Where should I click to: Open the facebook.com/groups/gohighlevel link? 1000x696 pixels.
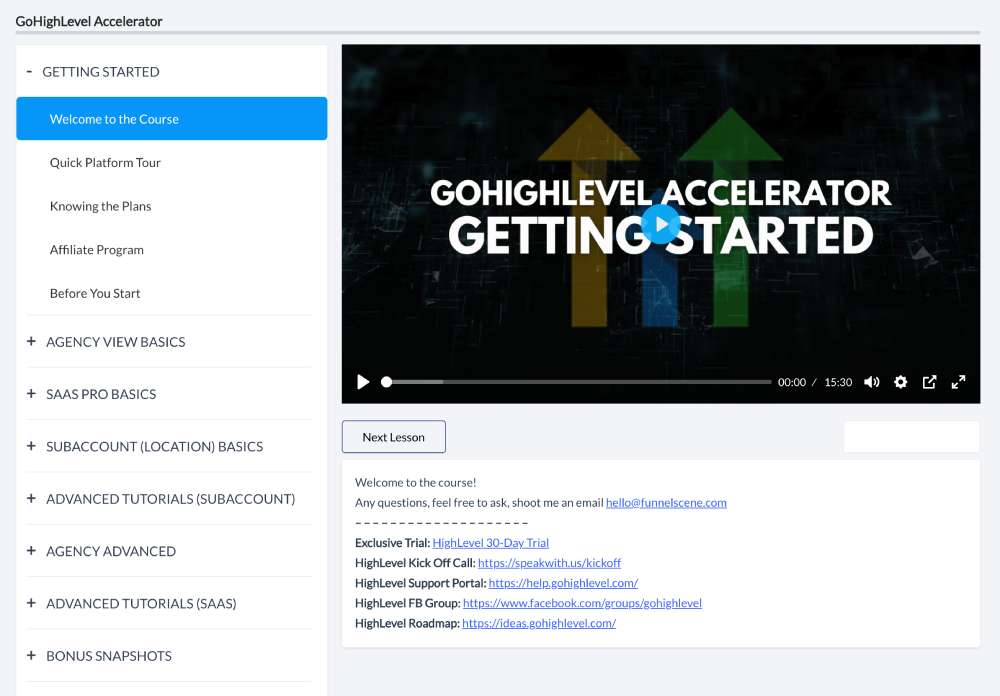coord(582,603)
